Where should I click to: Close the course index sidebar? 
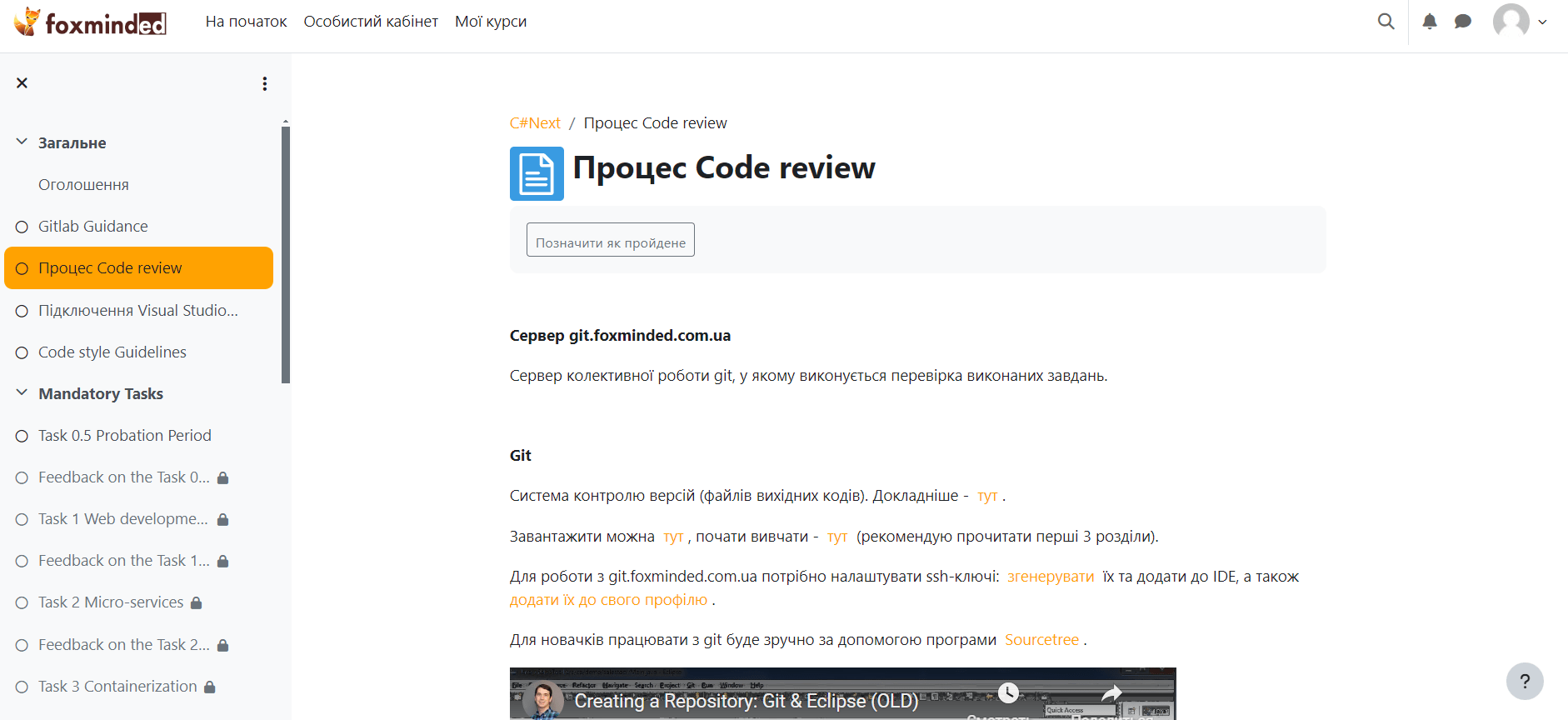click(x=22, y=83)
